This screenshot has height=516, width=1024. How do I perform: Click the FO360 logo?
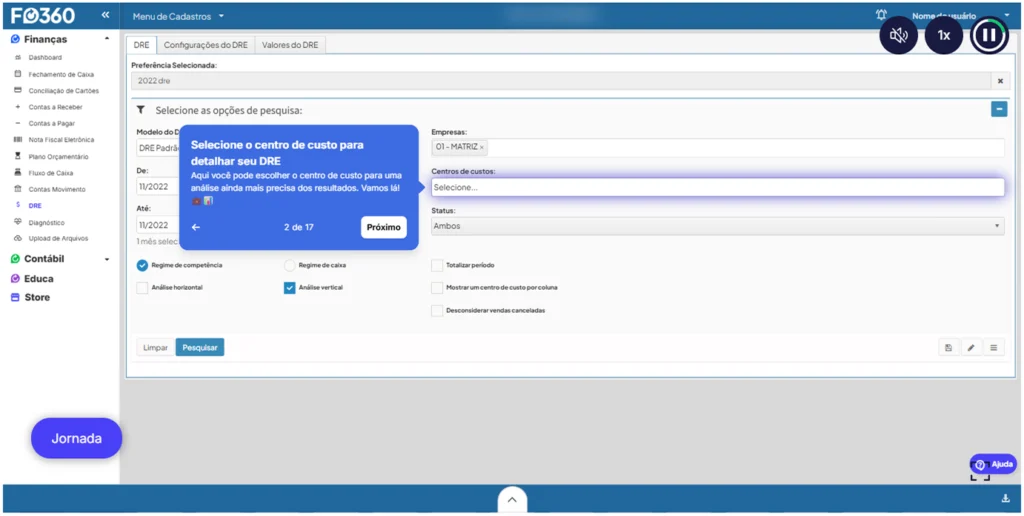point(43,16)
